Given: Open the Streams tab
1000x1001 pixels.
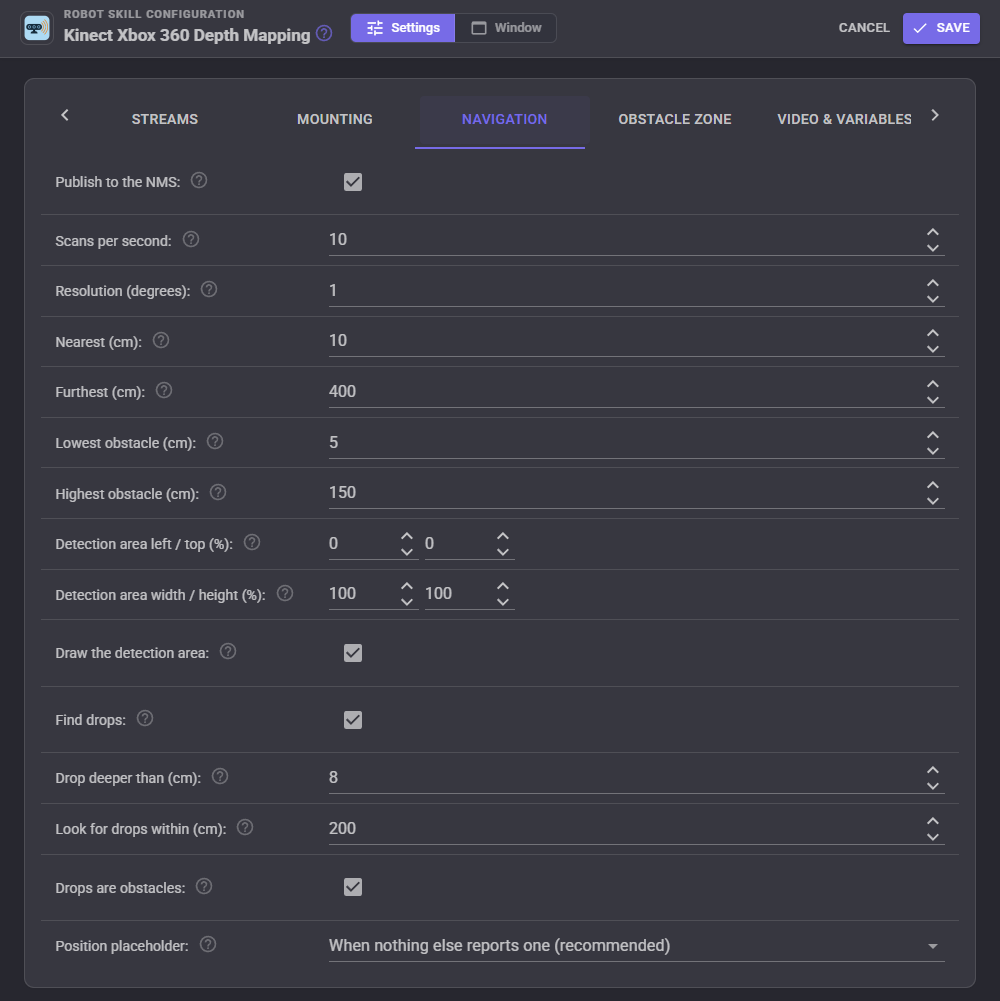Looking at the screenshot, I should [165, 119].
